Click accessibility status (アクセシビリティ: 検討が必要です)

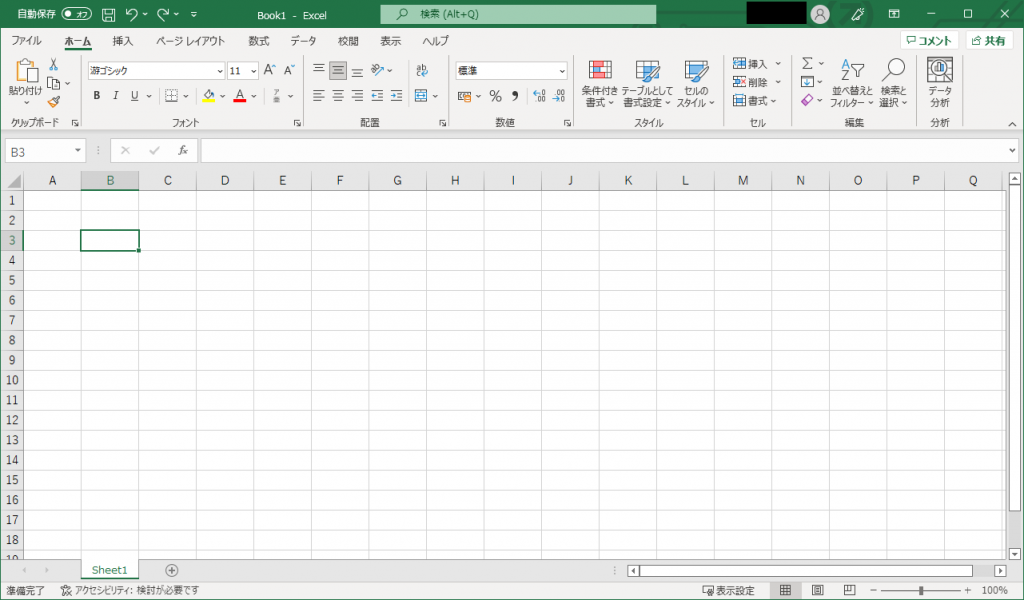point(130,590)
